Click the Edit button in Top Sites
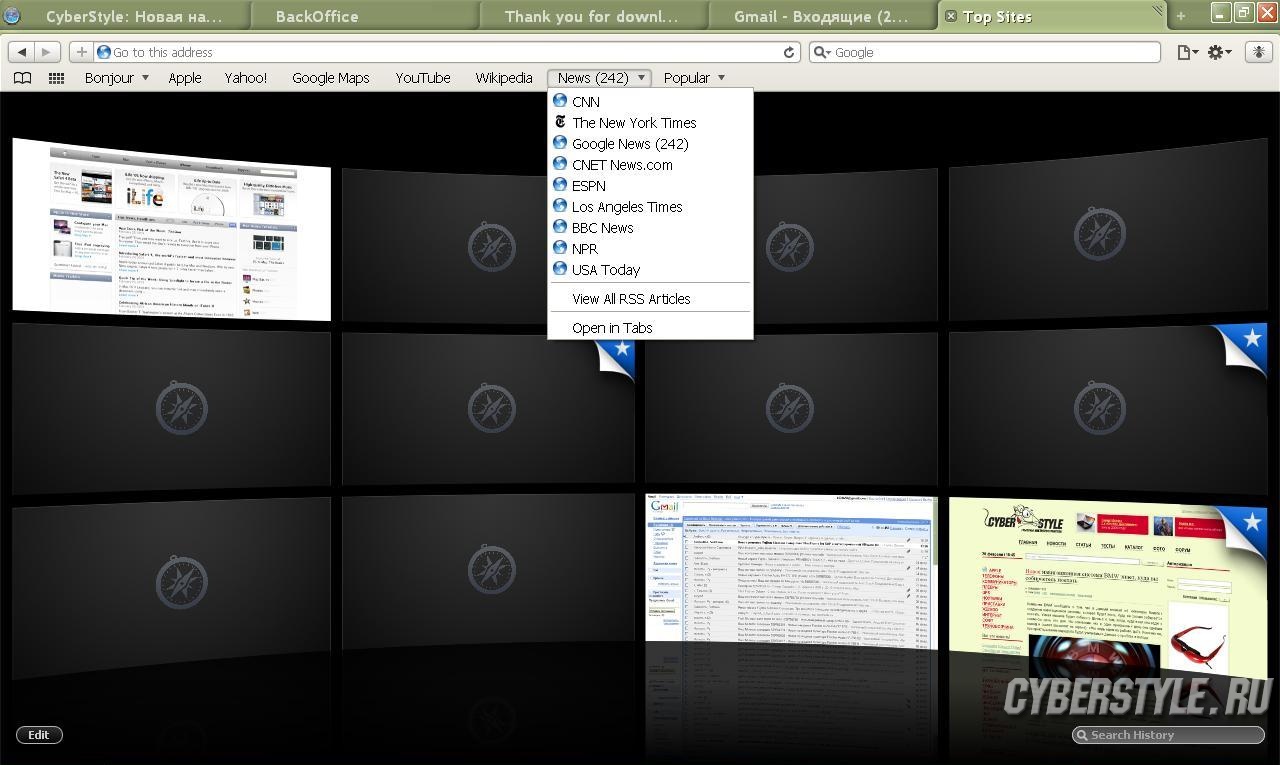Viewport: 1280px width, 765px height. coord(39,735)
